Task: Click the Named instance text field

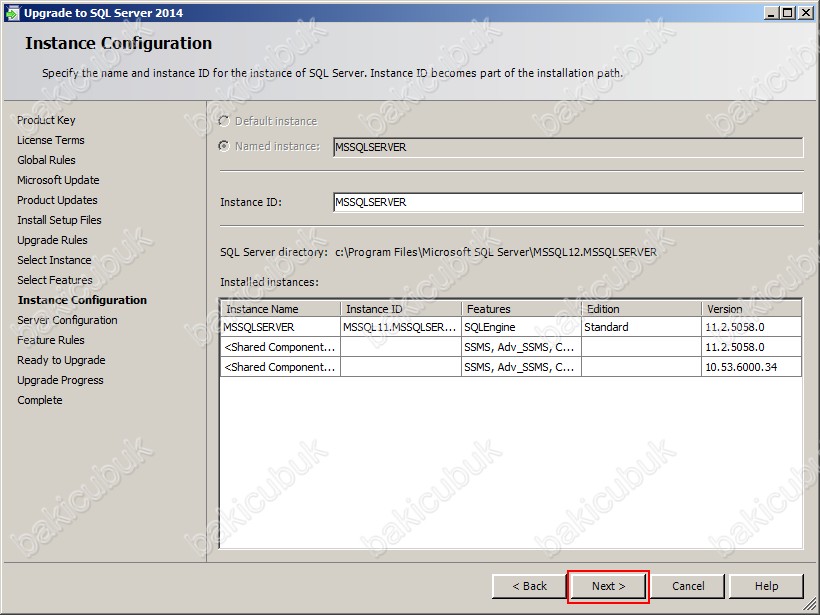Action: coord(568,147)
